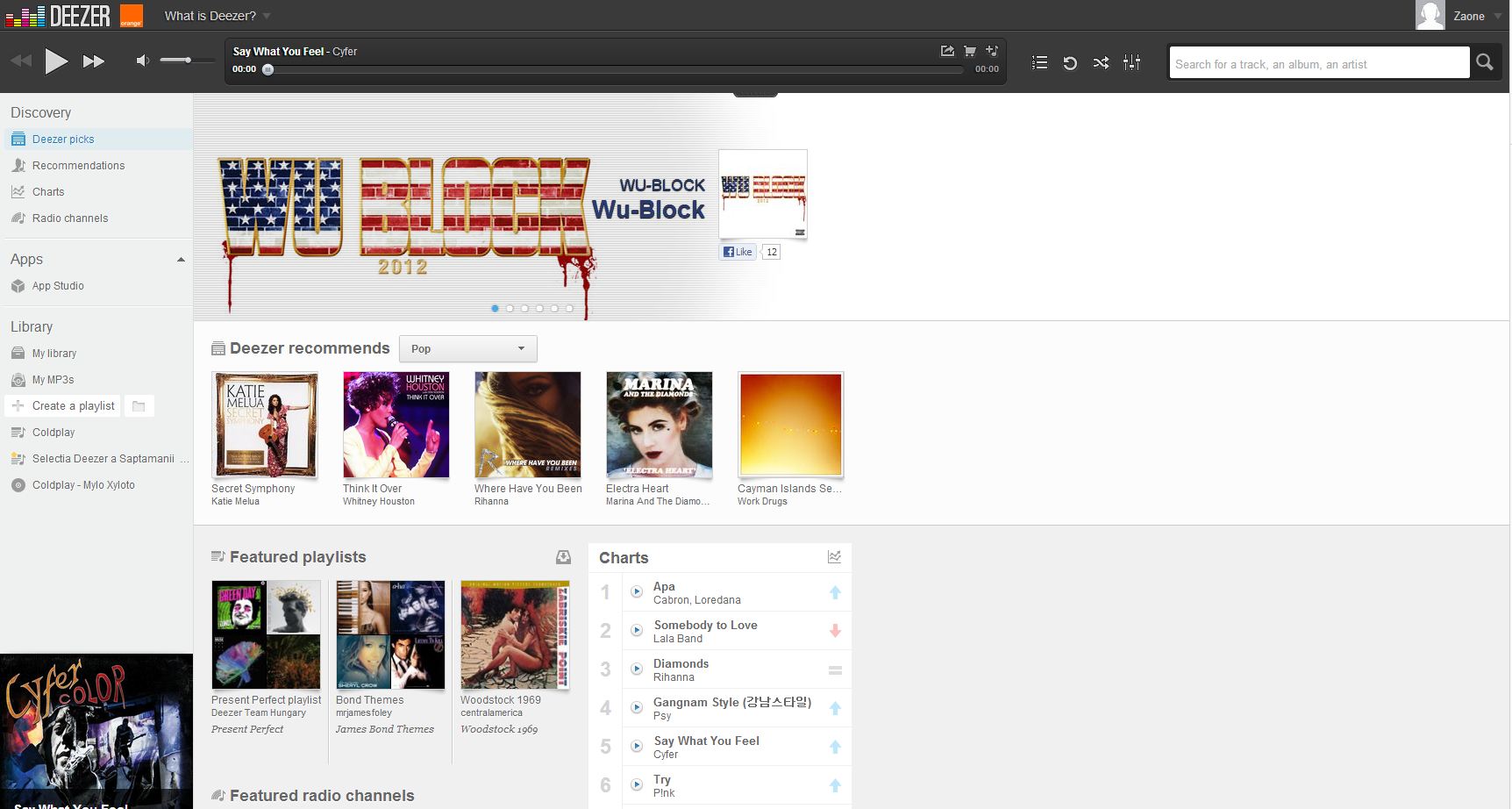
Task: Click the play button in the player
Action: pos(56,61)
